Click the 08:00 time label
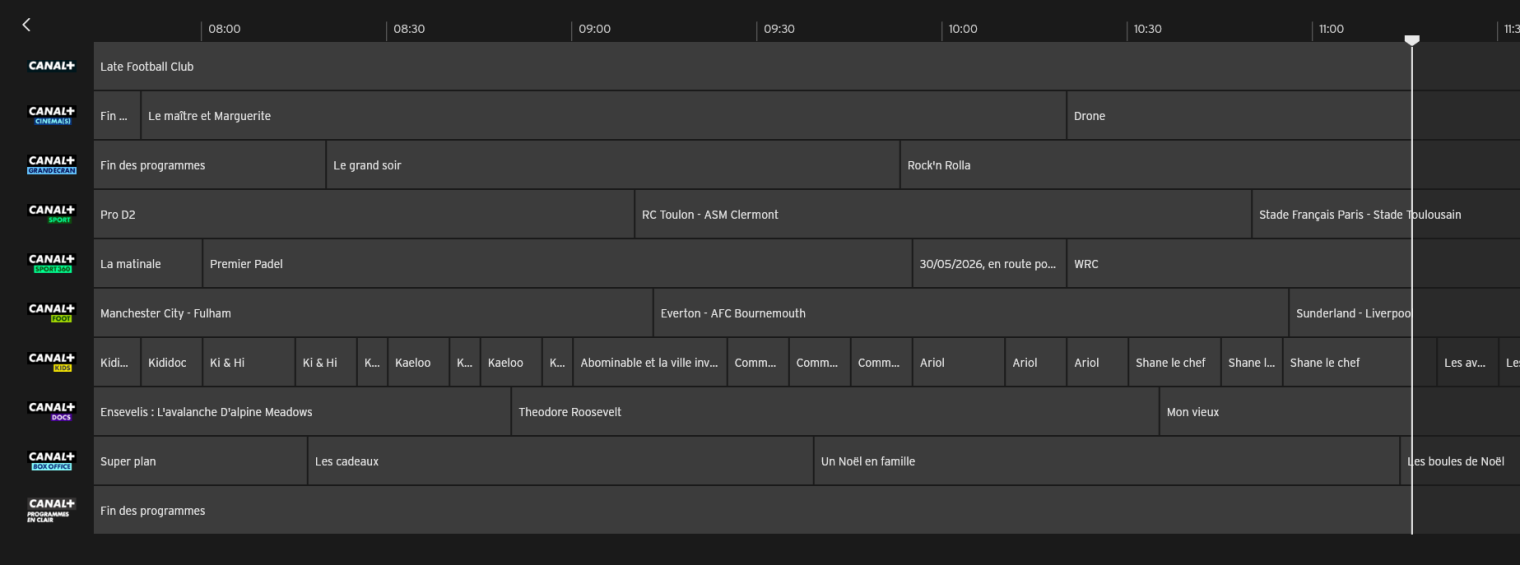 [x=224, y=29]
